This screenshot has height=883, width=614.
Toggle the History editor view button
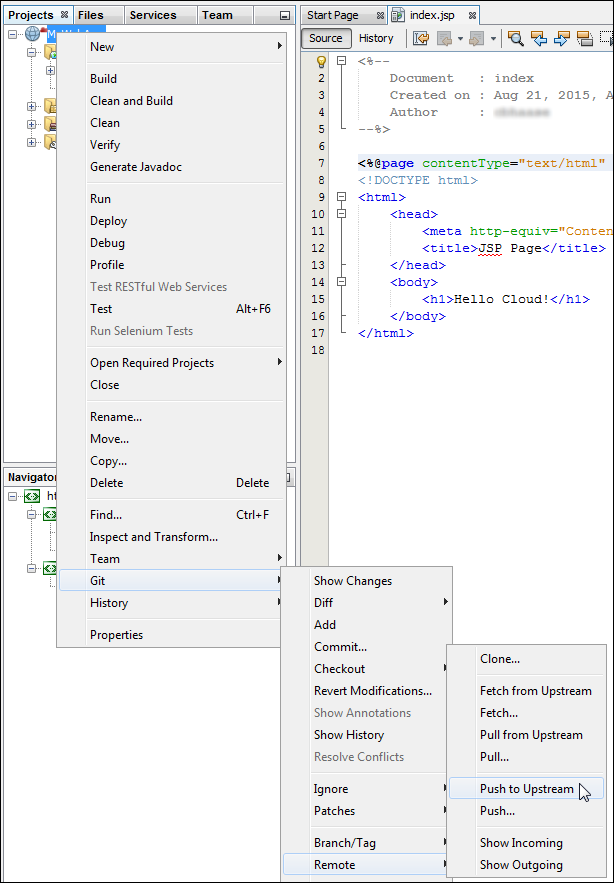click(376, 38)
